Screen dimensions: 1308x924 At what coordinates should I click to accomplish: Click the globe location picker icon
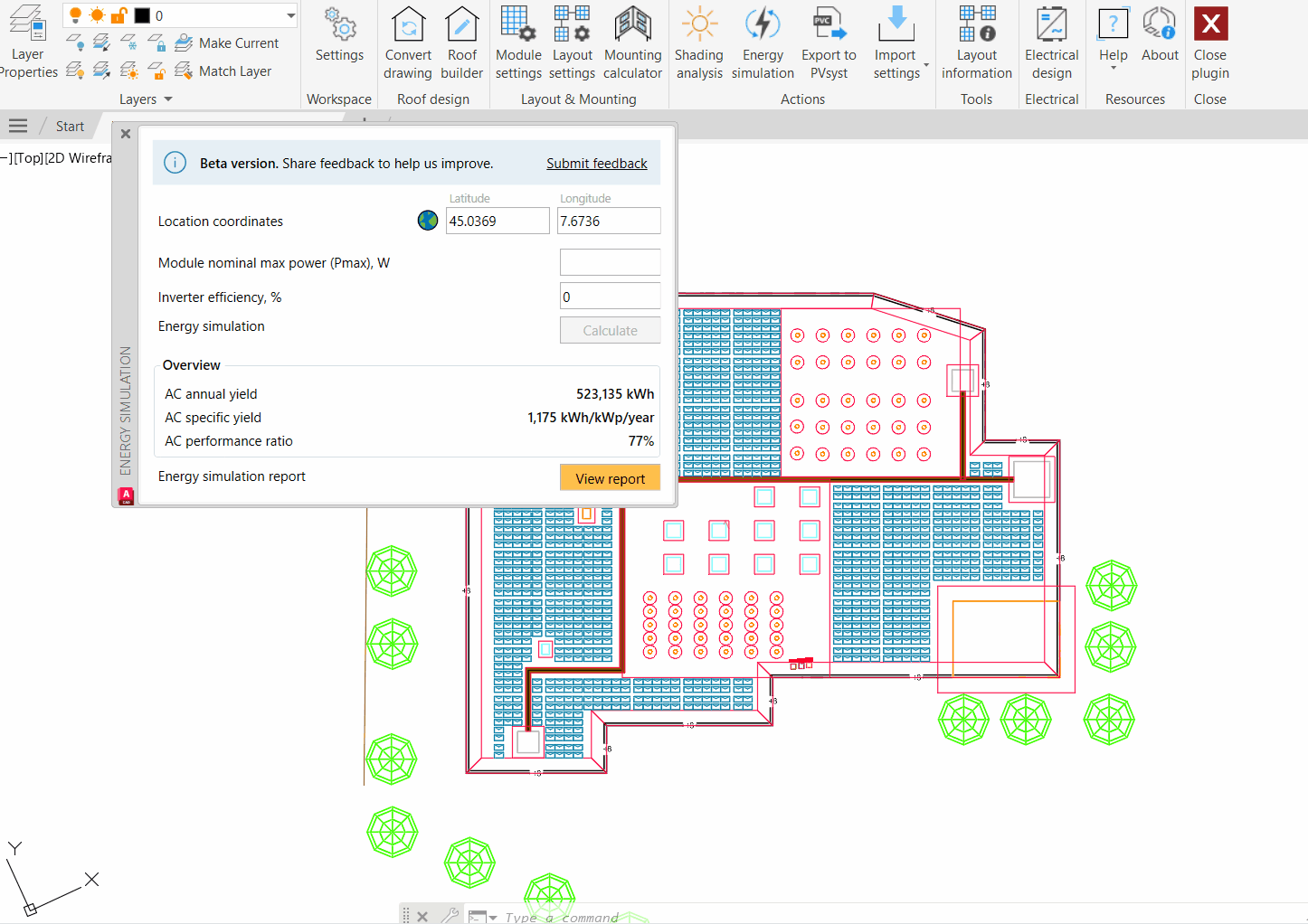tap(428, 221)
